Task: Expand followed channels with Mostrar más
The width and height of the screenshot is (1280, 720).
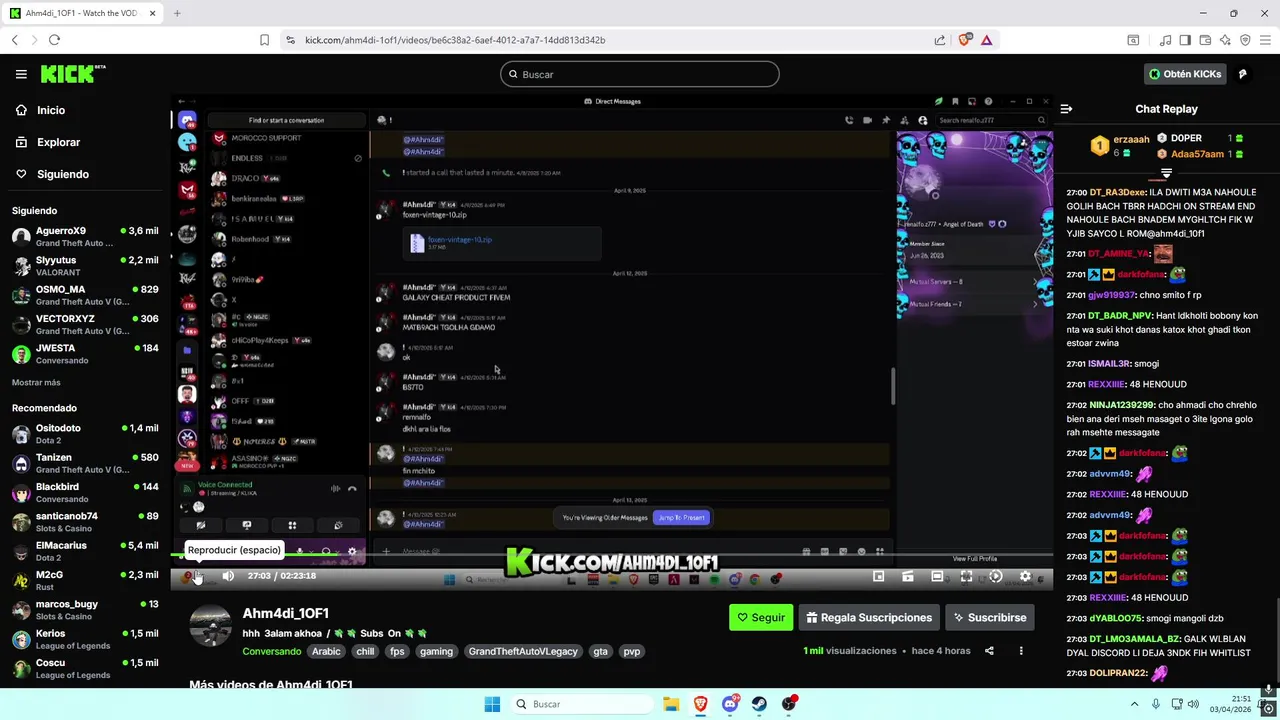Action: (36, 382)
